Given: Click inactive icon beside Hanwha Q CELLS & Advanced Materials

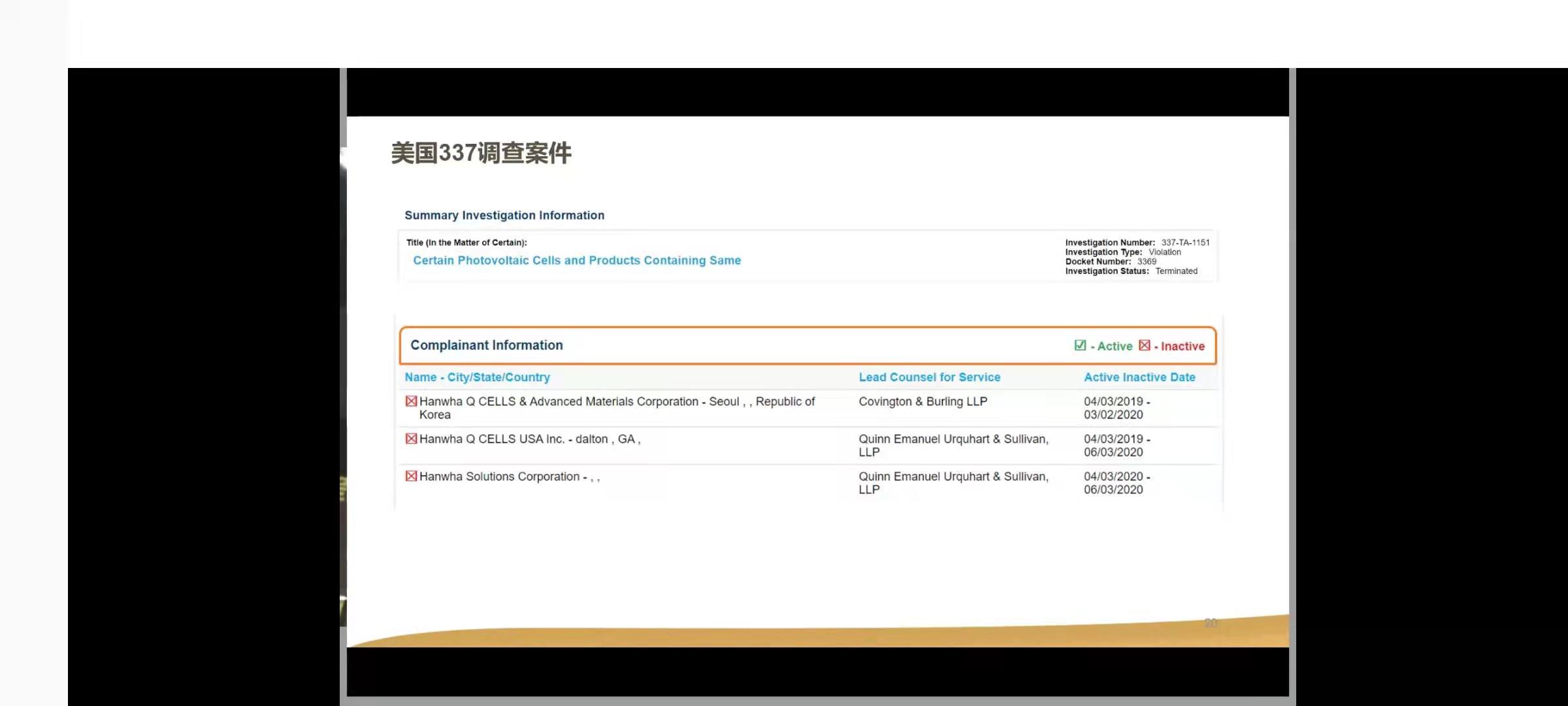Looking at the screenshot, I should [x=411, y=401].
